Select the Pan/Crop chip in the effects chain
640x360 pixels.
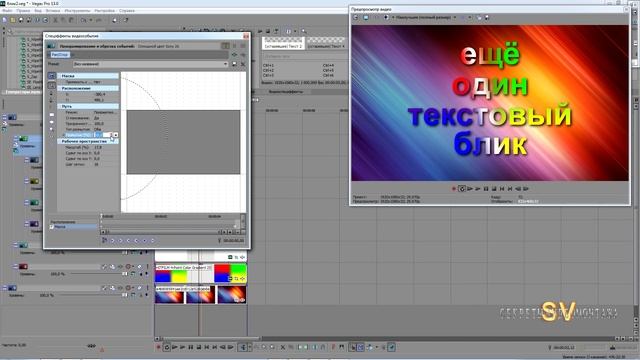click(60, 55)
